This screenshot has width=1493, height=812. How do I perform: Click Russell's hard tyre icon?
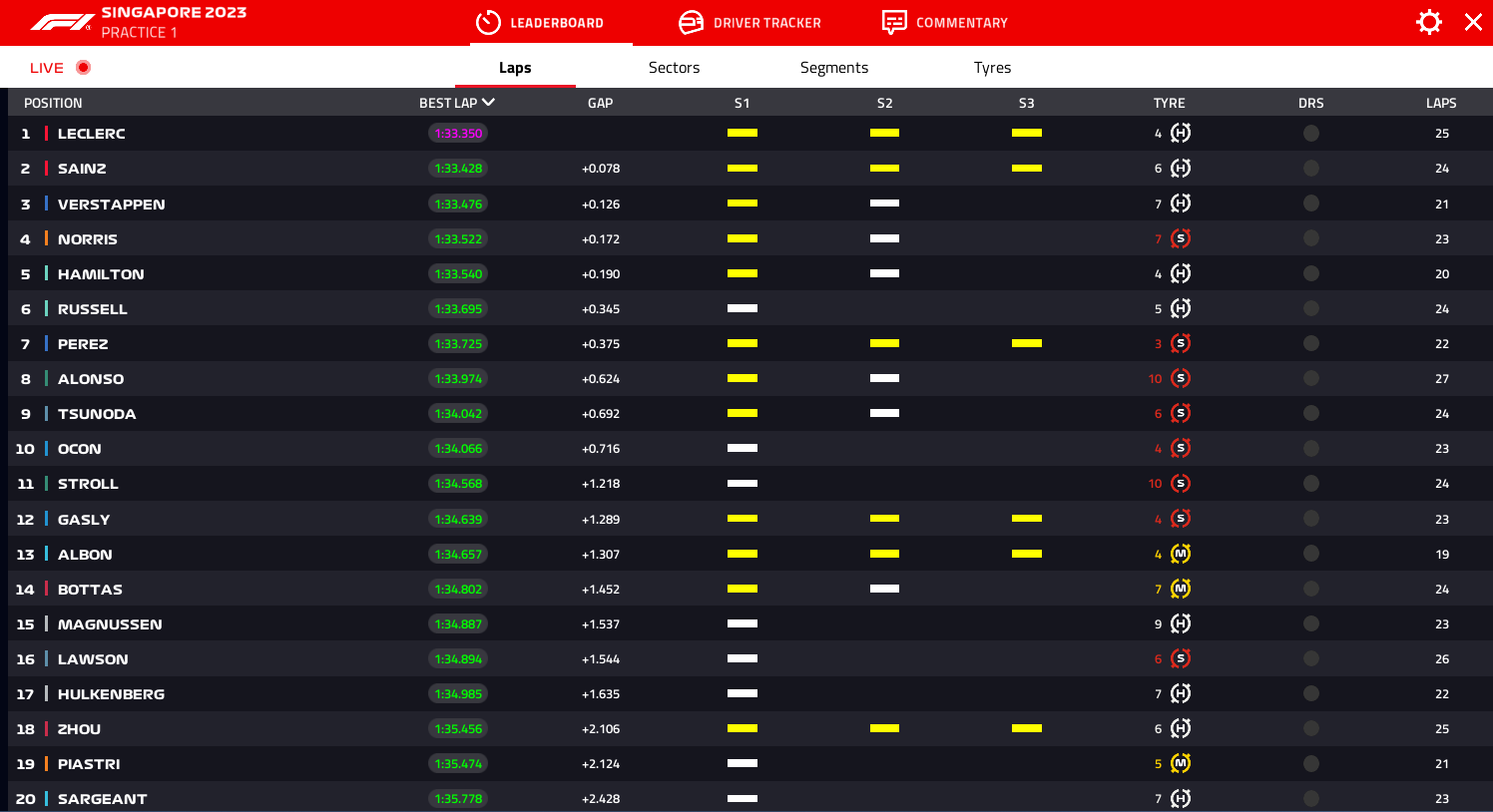pyautogui.click(x=1181, y=308)
